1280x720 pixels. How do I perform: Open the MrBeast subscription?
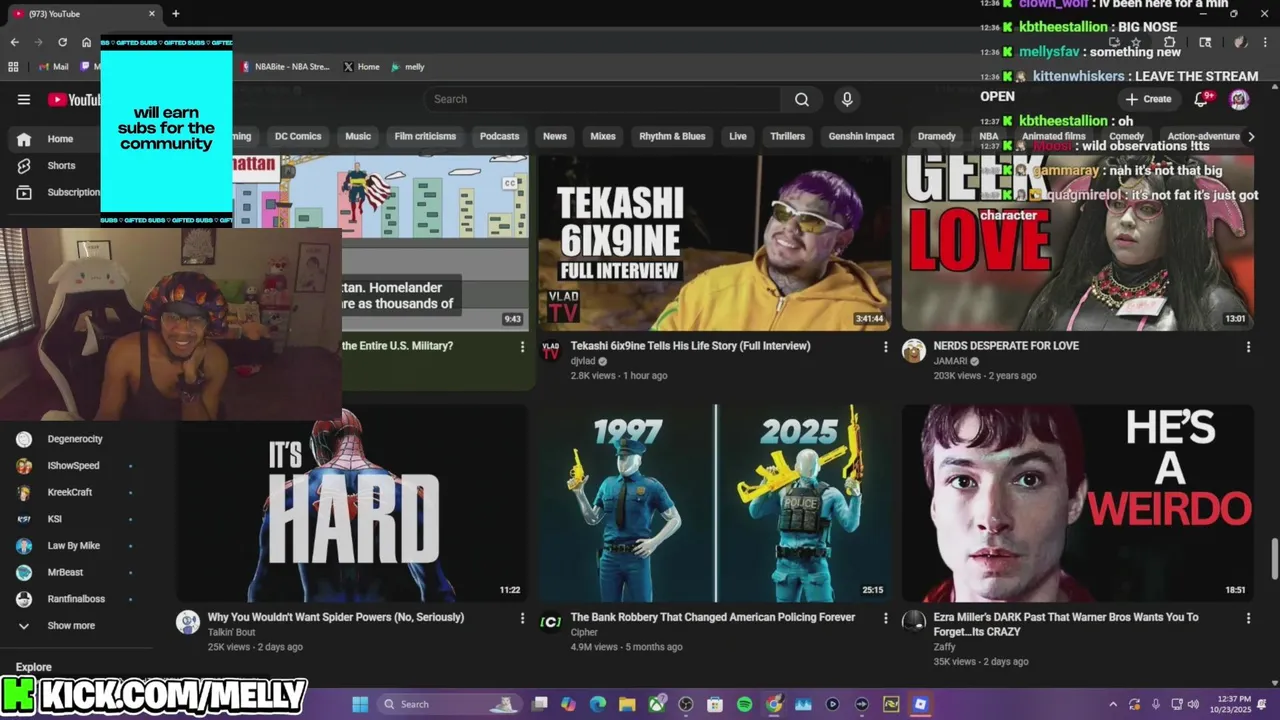[65, 573]
